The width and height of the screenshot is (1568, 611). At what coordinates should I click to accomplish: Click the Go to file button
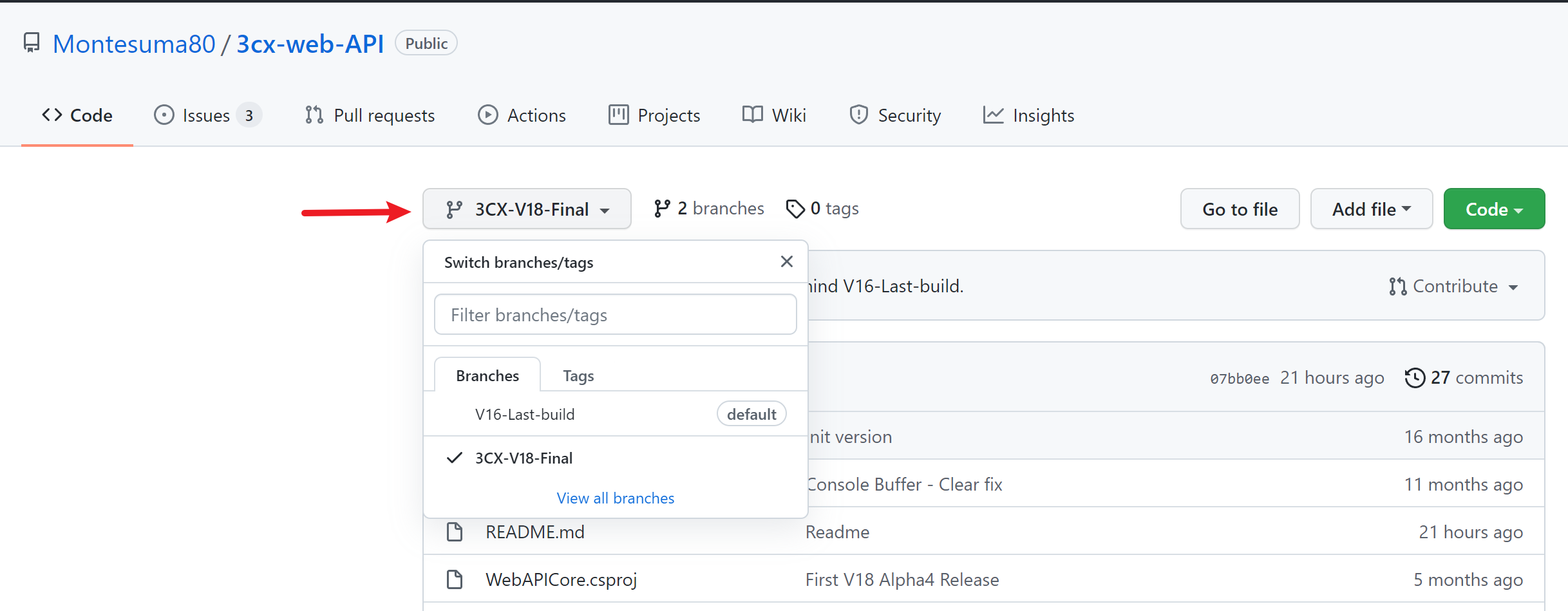(x=1240, y=209)
